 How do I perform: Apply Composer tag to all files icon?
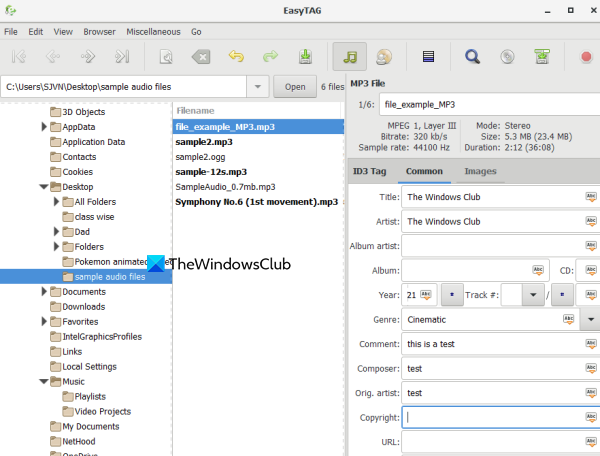(591, 368)
